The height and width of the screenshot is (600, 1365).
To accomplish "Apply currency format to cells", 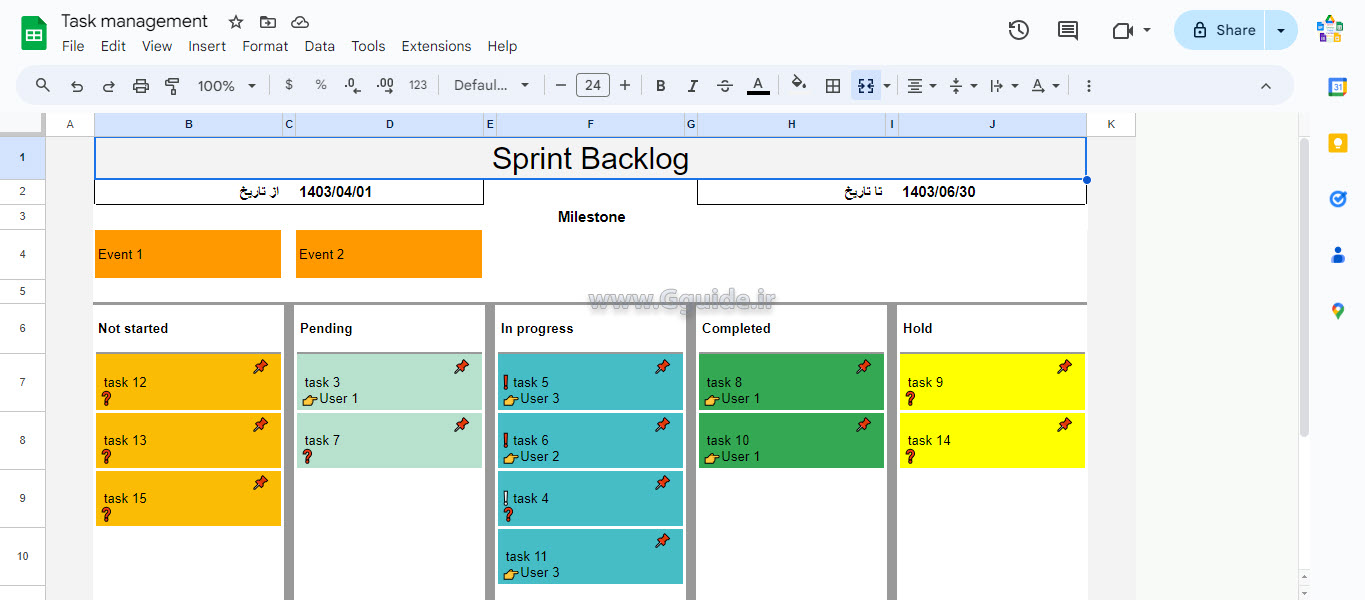I will pos(289,85).
